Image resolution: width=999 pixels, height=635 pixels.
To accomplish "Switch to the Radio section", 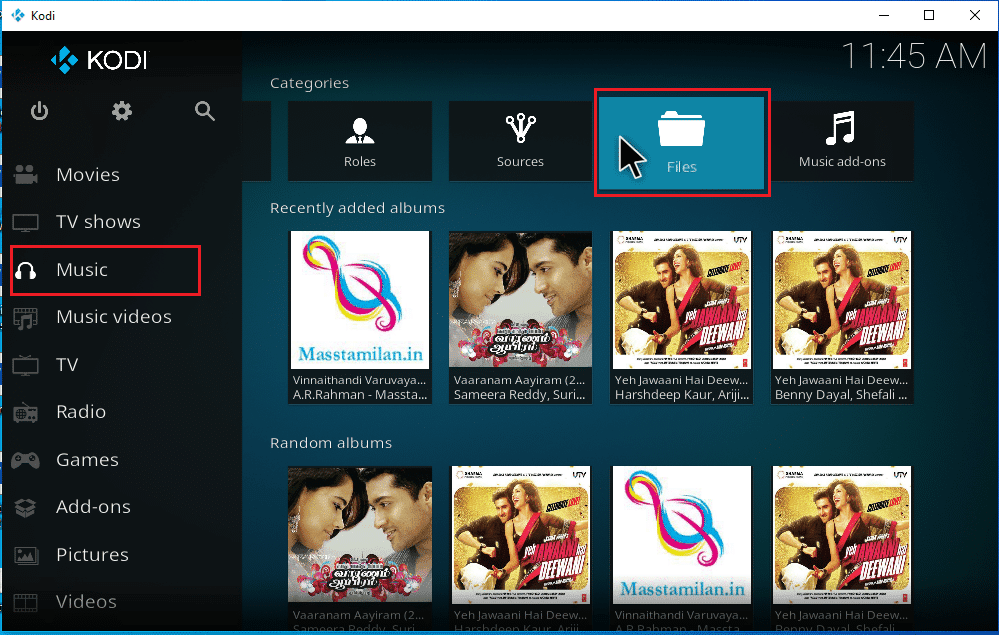I will click(x=81, y=412).
